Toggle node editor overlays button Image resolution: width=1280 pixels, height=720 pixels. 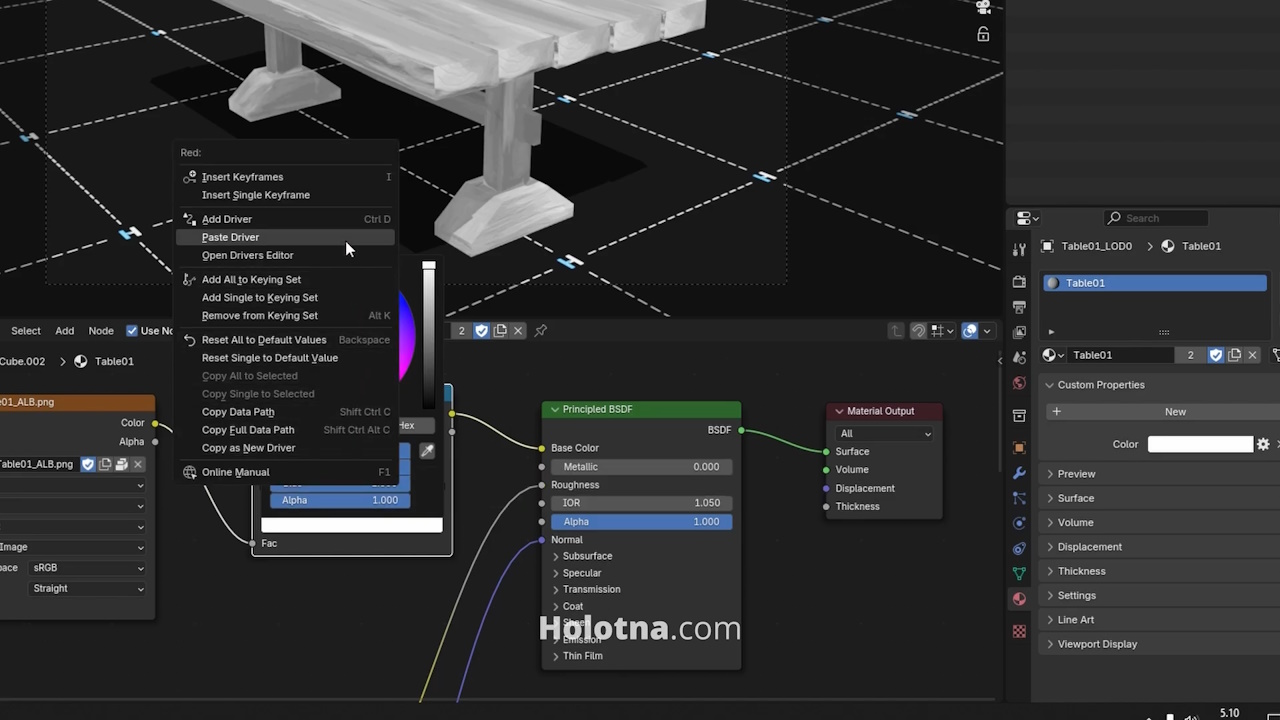point(970,330)
